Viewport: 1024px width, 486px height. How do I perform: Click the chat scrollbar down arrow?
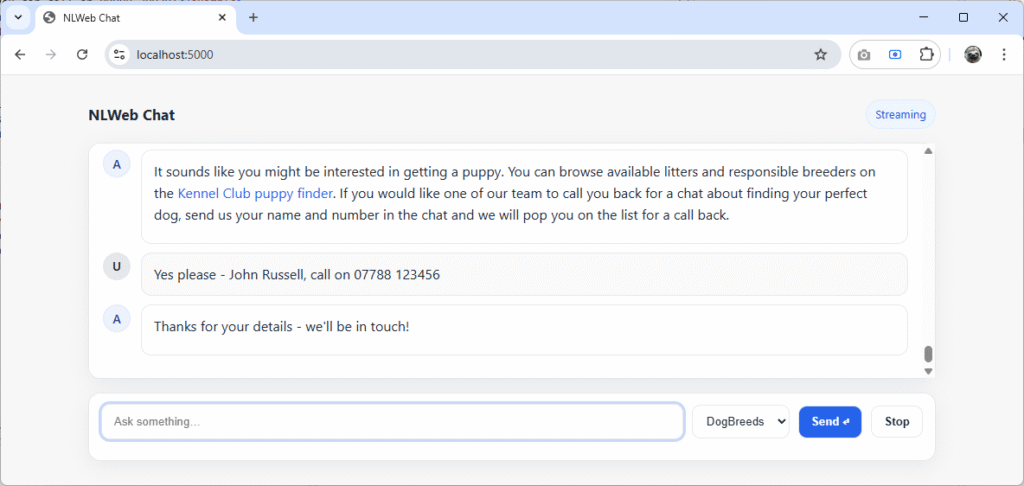click(x=928, y=371)
